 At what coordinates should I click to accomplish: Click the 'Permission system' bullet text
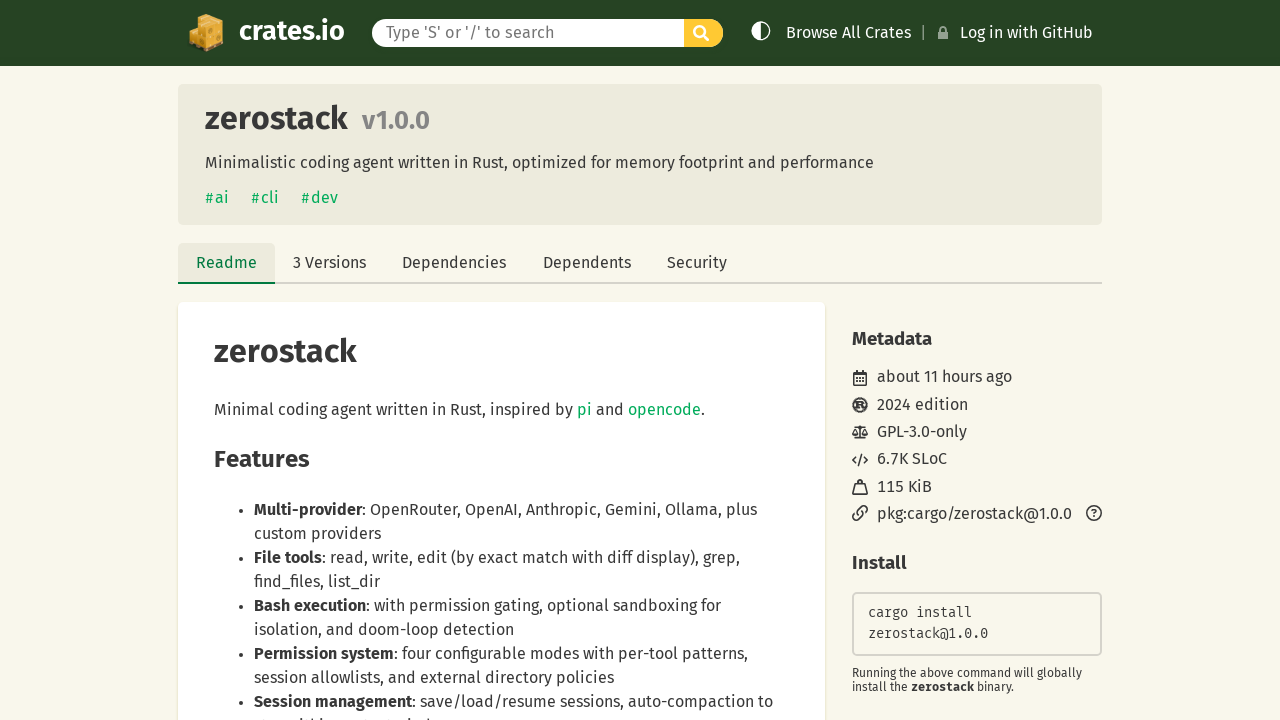point(324,654)
